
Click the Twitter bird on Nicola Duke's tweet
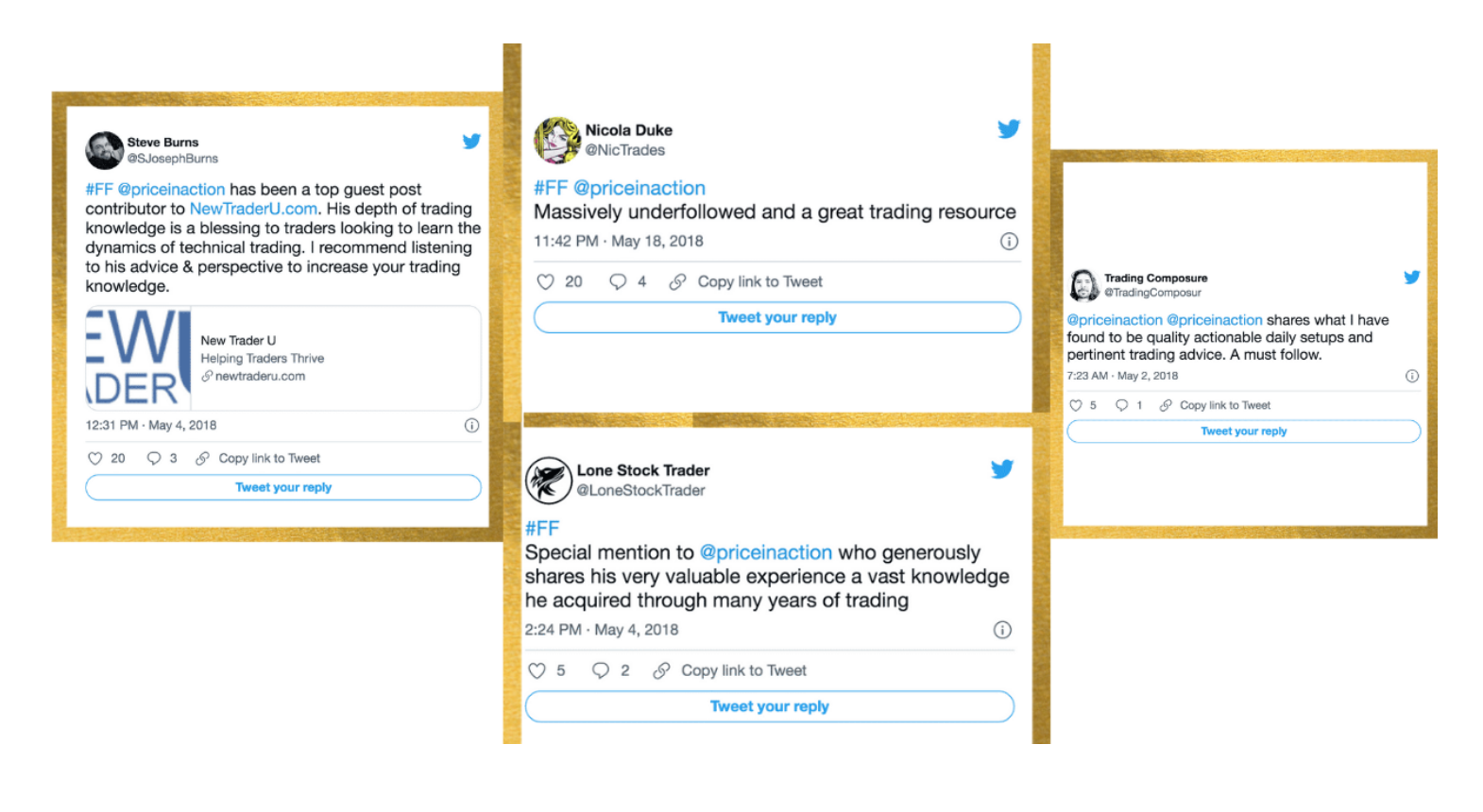coord(1008,129)
